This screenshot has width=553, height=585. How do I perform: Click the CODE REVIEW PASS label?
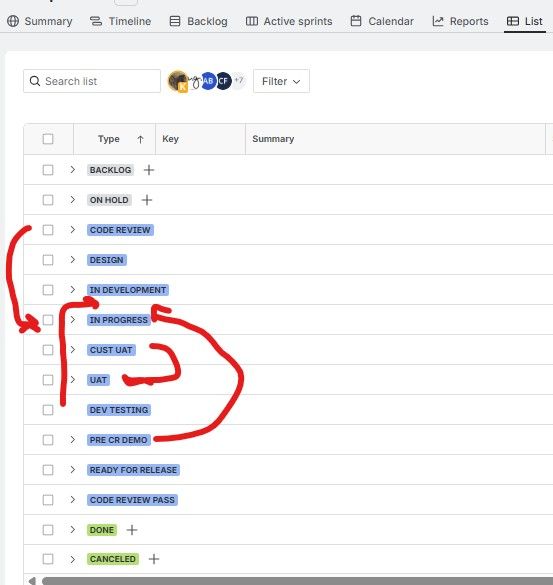pos(132,500)
